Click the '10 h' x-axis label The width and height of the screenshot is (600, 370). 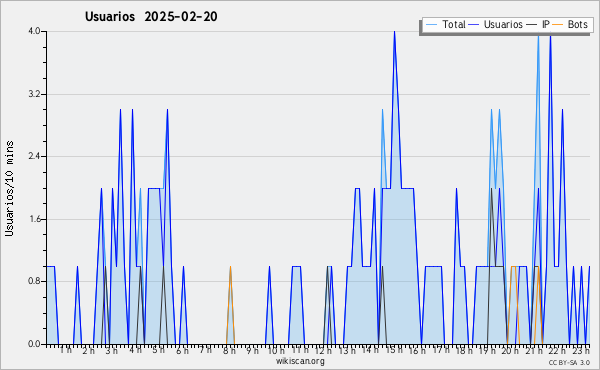[276, 351]
